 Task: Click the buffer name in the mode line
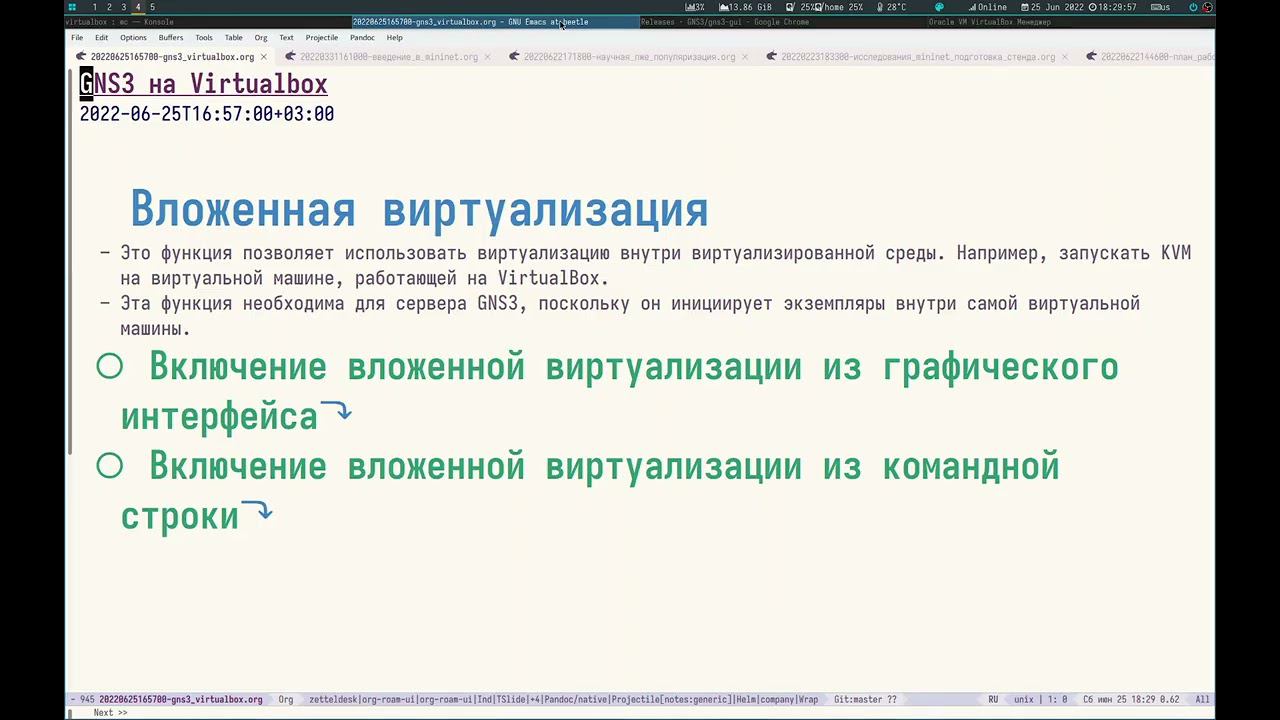pyautogui.click(x=181, y=700)
